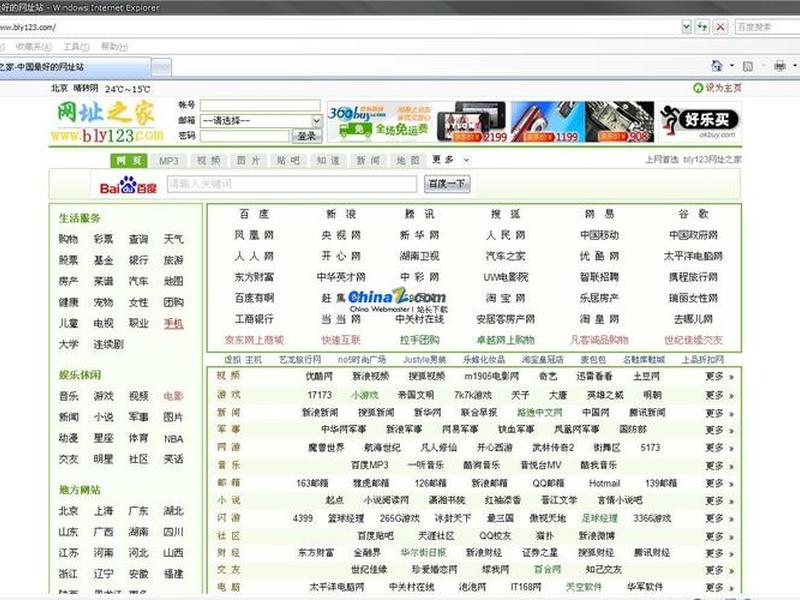The height and width of the screenshot is (600, 800).
Task: Expand 更多 in the 军事 row
Action: point(719,430)
